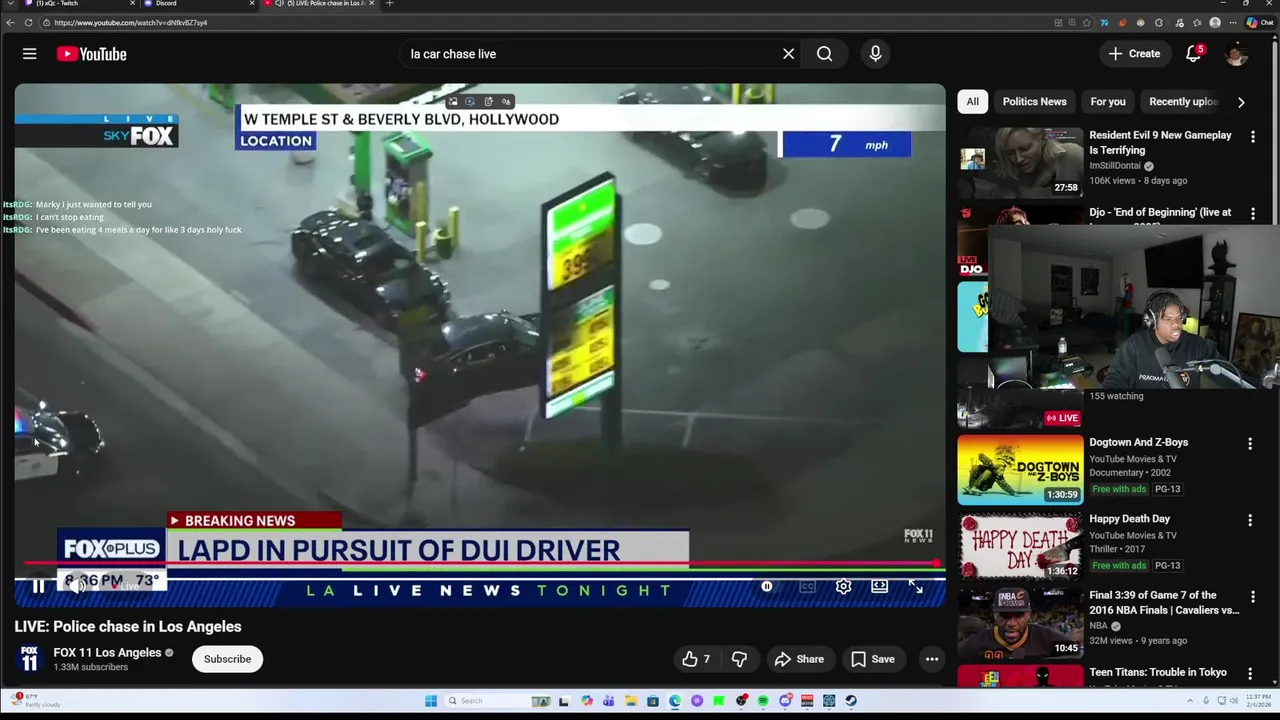Viewport: 1280px width, 720px height.
Task: Select the For you filter chip
Action: 1107,101
